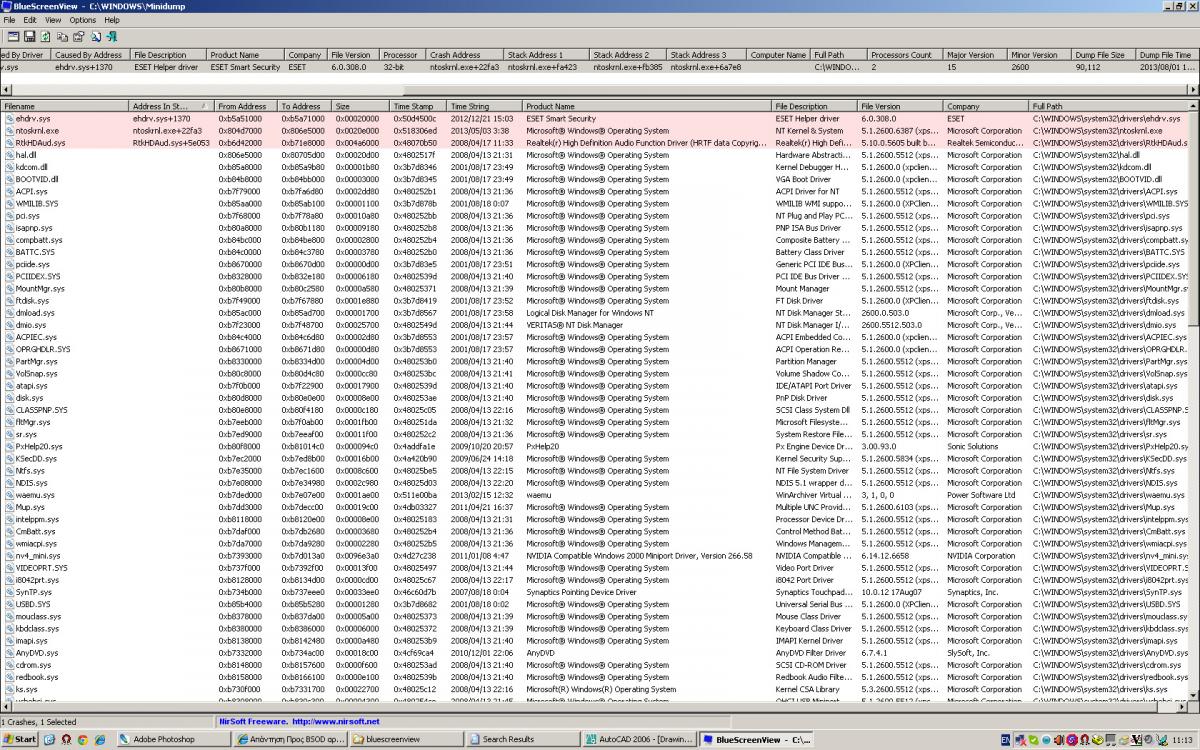Viewport: 1200px width, 750px height.
Task: Click the Advanced Options toolbar icon
Action: coord(14,36)
